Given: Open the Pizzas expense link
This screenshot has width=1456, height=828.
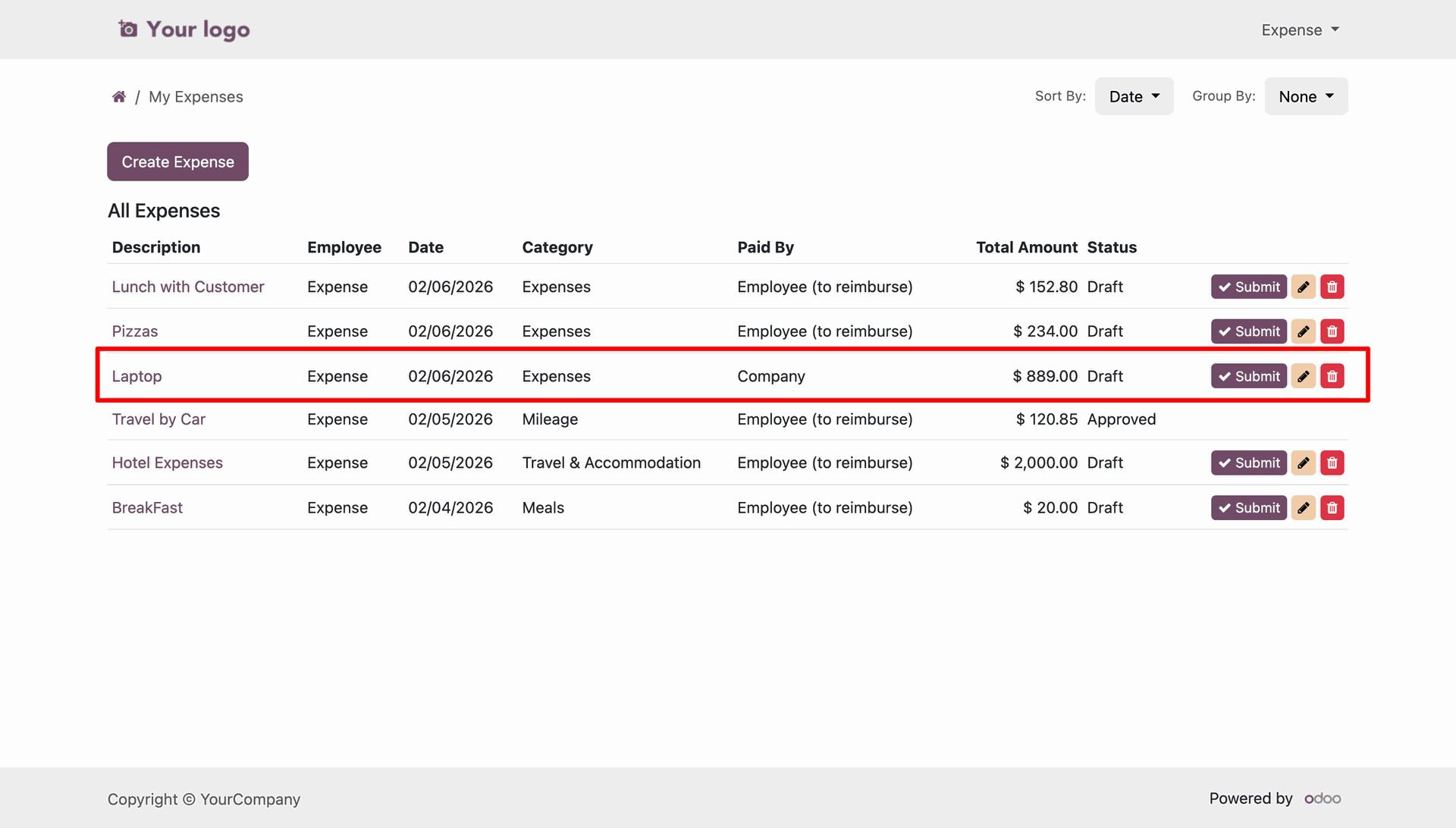Looking at the screenshot, I should point(135,331).
